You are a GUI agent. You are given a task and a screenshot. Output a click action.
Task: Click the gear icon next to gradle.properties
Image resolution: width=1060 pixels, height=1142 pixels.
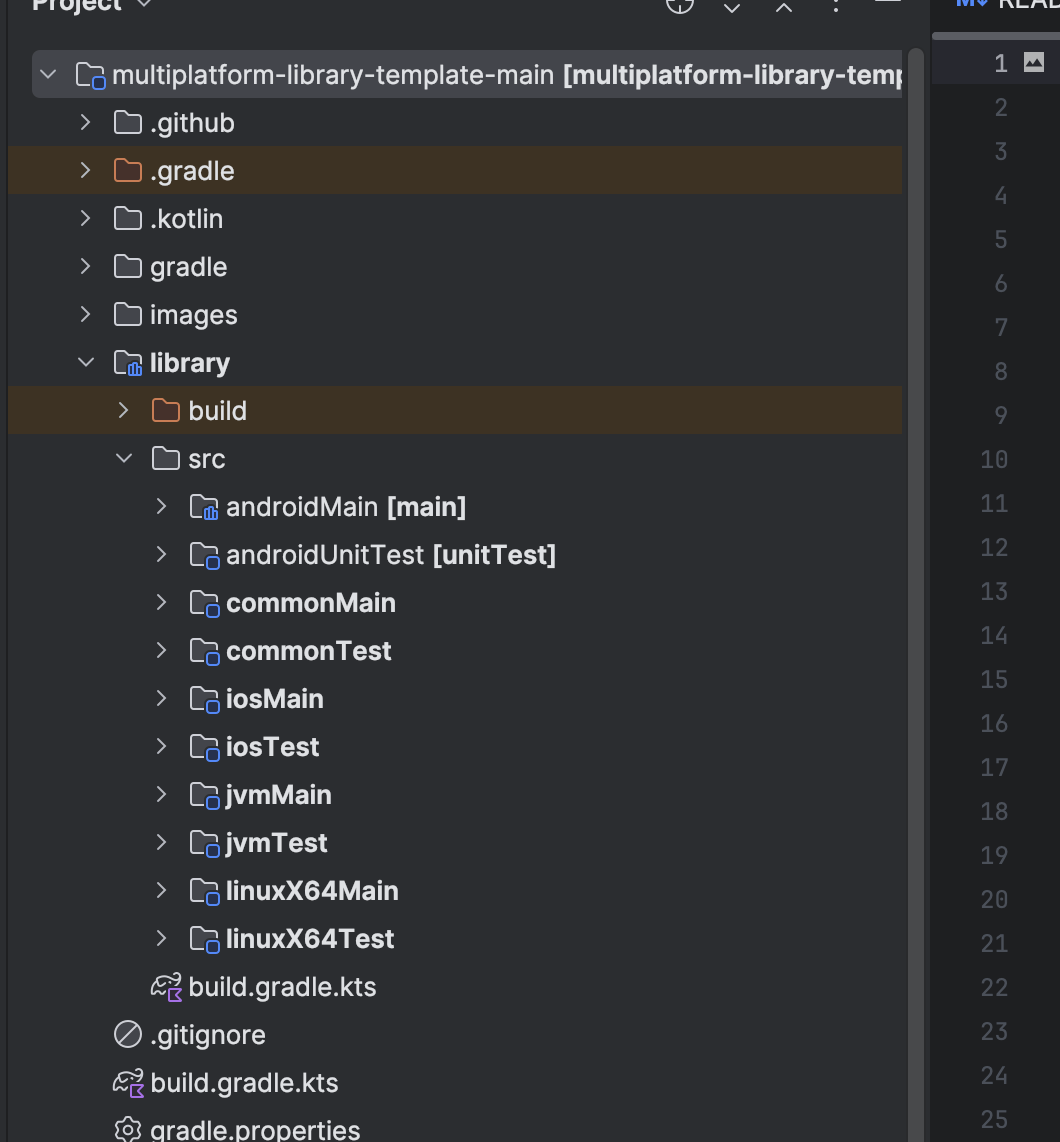[x=126, y=1128]
